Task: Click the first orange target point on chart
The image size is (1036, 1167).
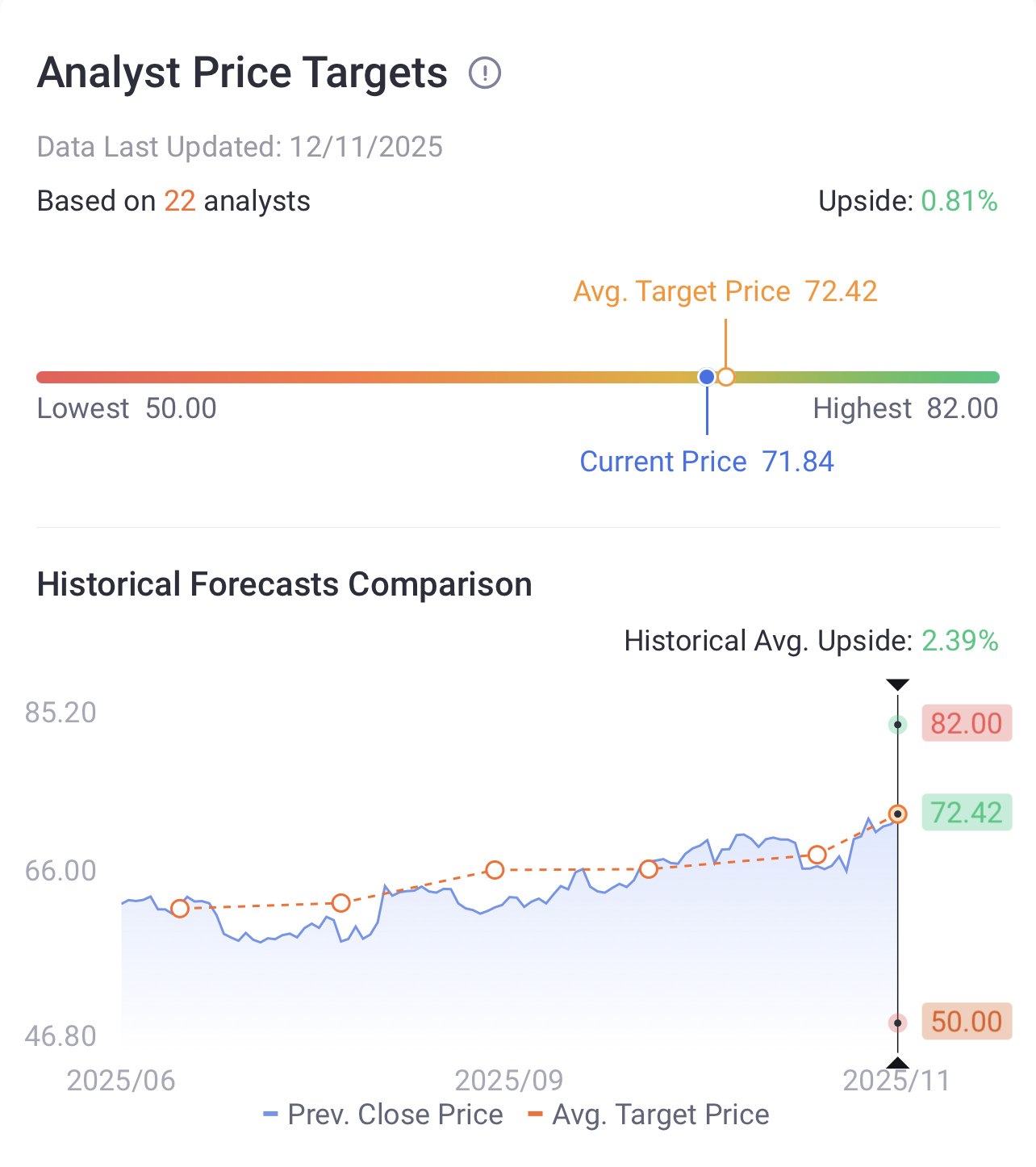Action: [180, 909]
